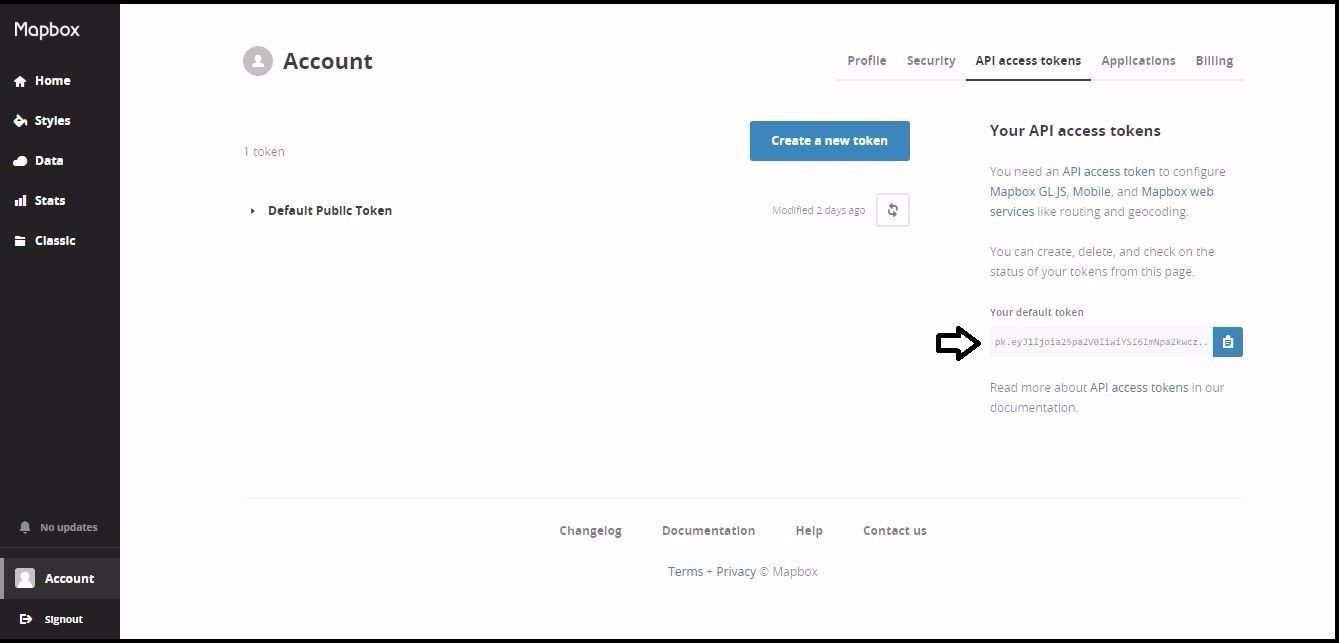The width and height of the screenshot is (1339, 643).
Task: Open the Terms link
Action: click(685, 572)
